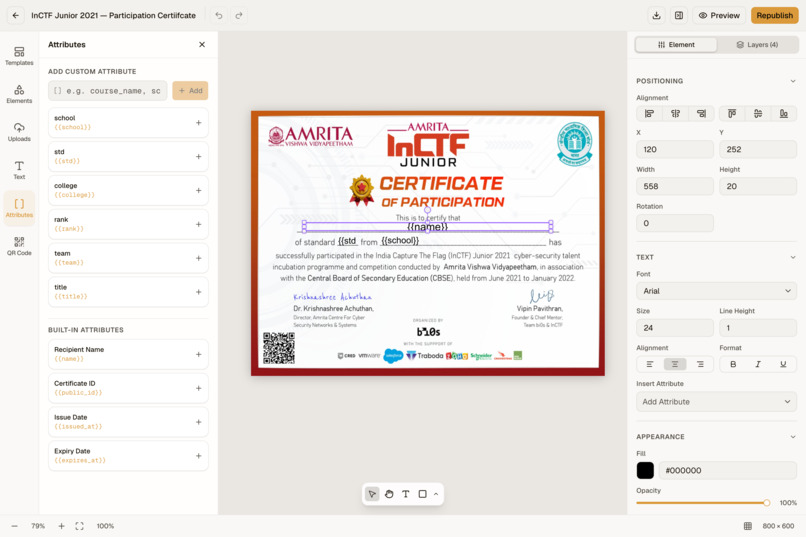Redo the last change
Screen dimensions: 806x537
pyautogui.click(x=239, y=15)
